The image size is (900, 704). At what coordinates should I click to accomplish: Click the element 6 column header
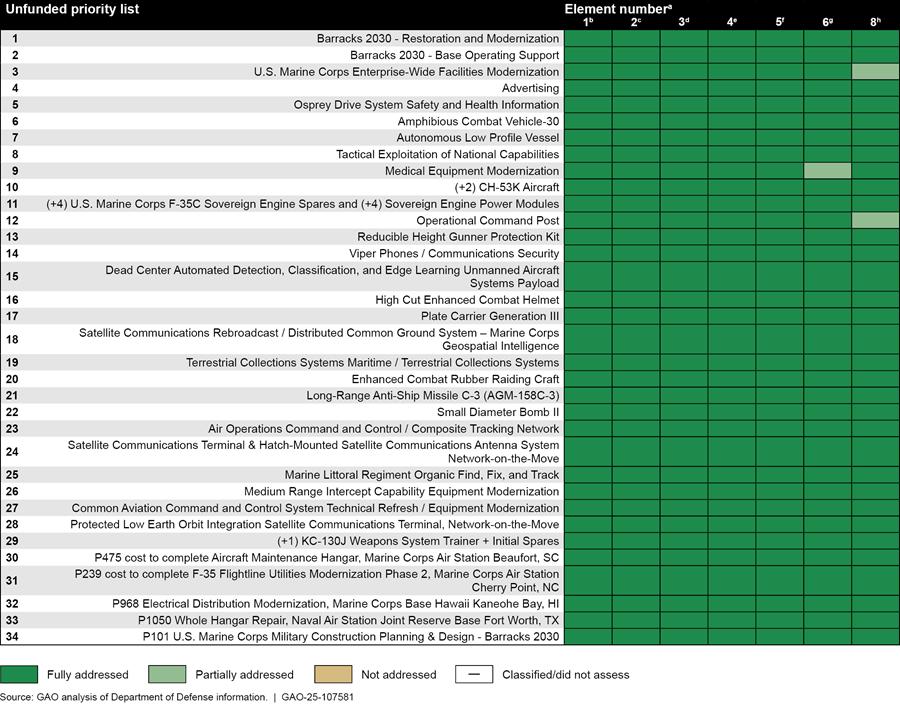(x=827, y=21)
